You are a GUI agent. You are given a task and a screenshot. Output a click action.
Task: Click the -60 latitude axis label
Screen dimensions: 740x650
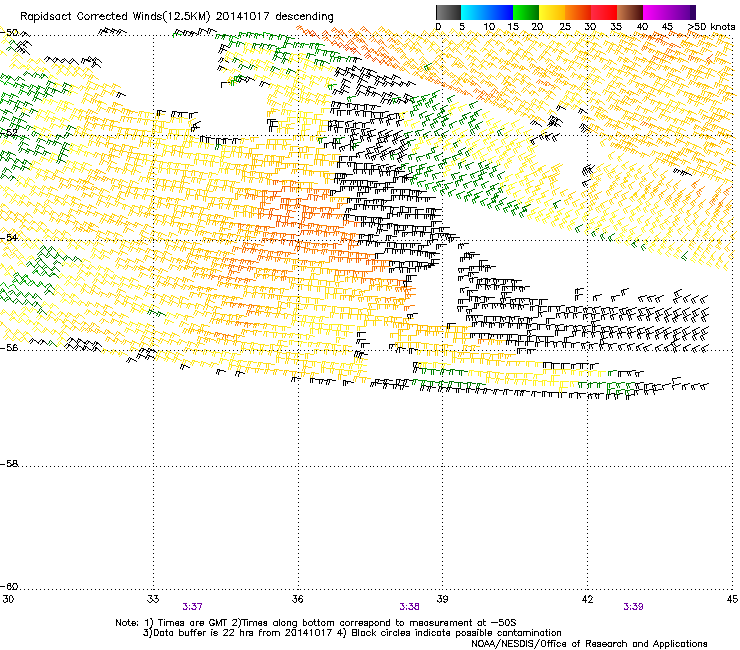[x=9, y=586]
